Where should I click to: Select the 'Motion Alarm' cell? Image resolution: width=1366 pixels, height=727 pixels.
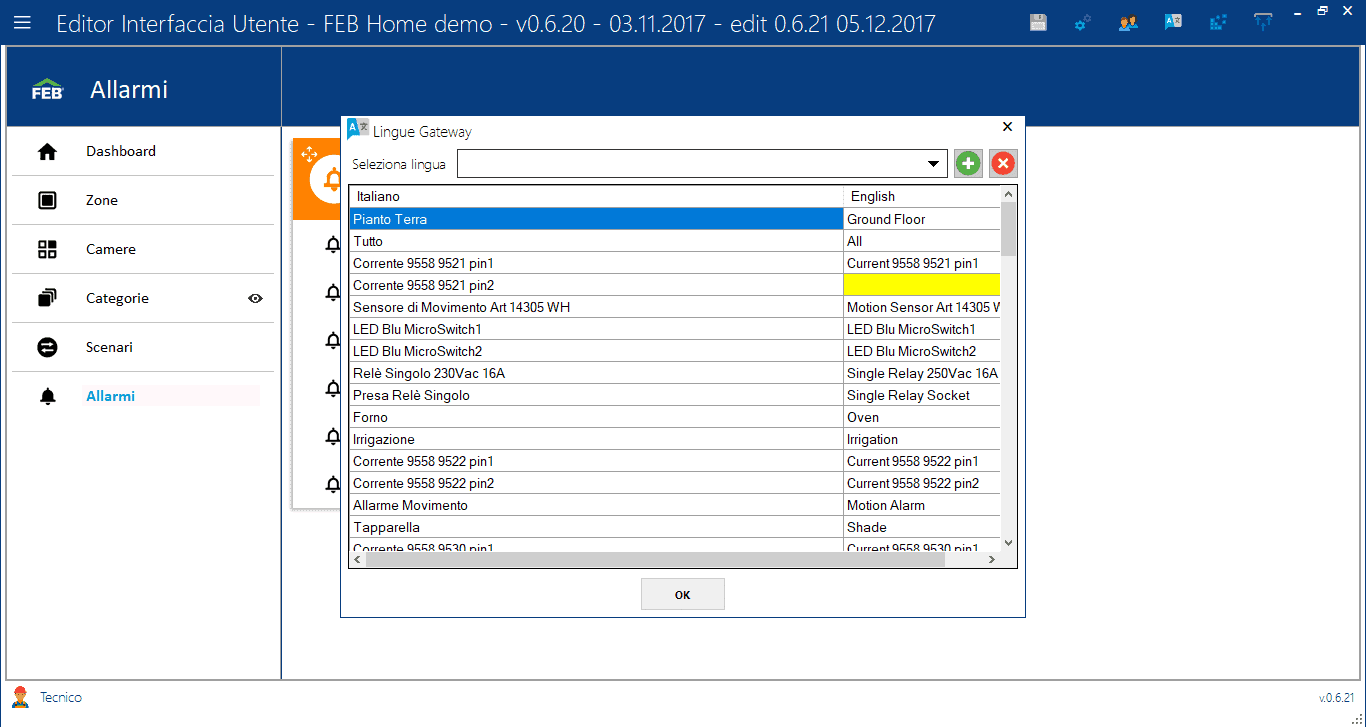pyautogui.click(x=922, y=505)
